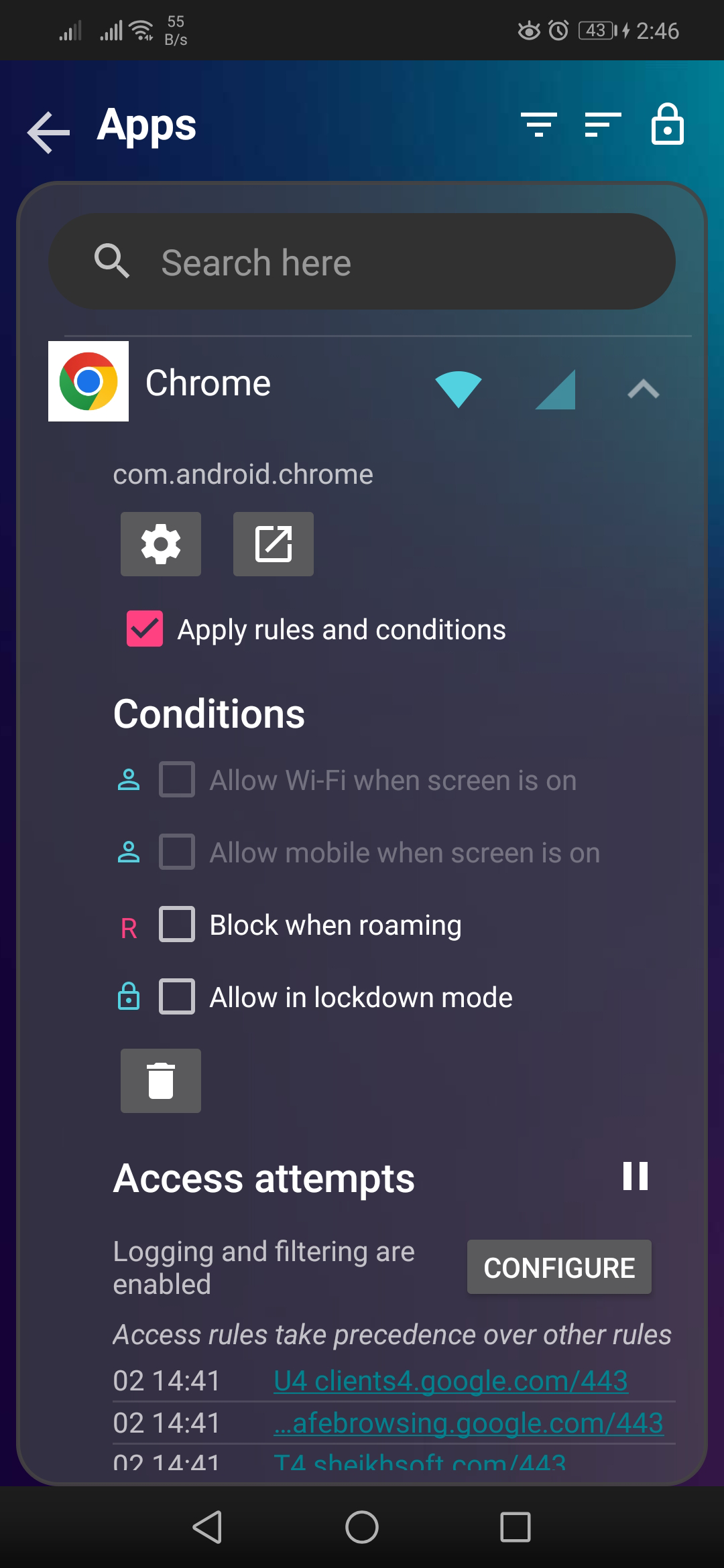Pause access attempts logging

point(635,1176)
